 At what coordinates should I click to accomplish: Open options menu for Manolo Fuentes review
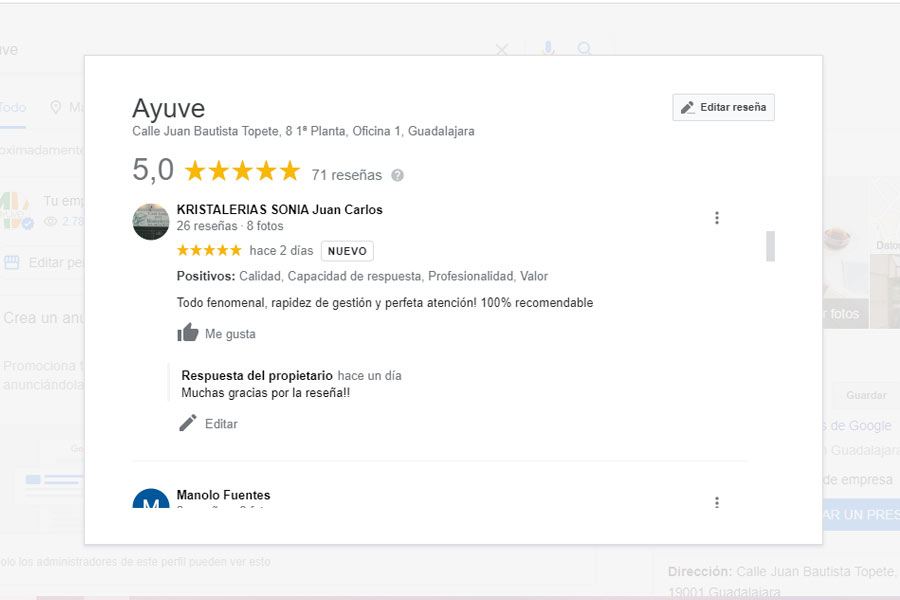(x=716, y=502)
